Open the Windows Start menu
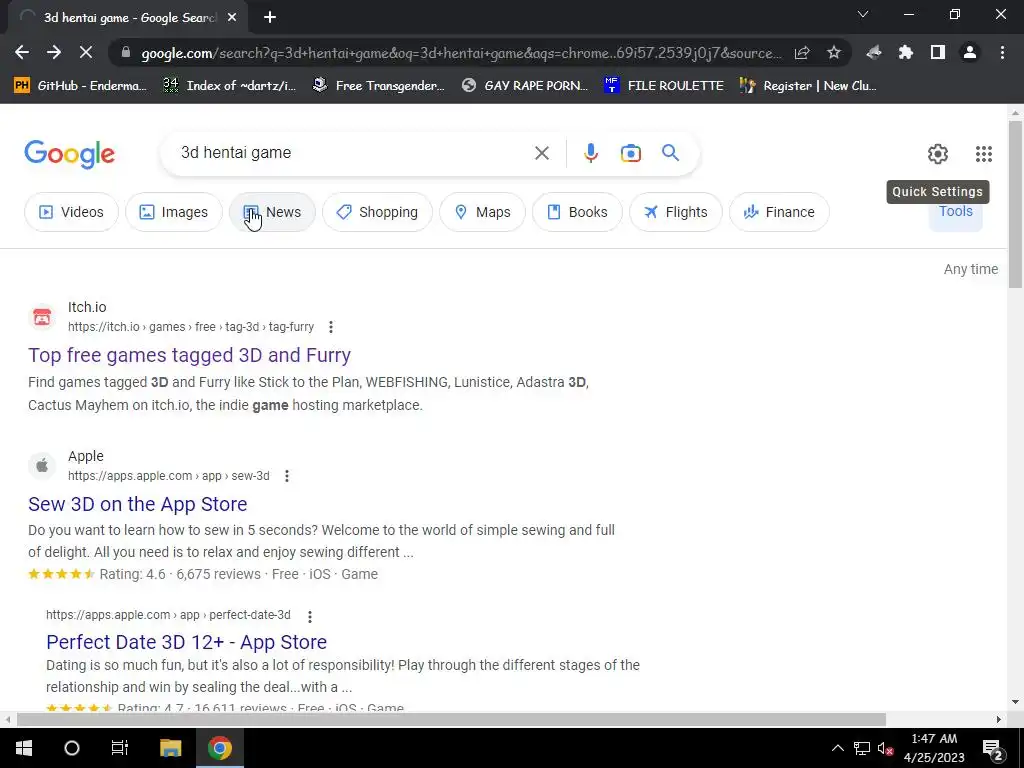The width and height of the screenshot is (1024, 768). (x=24, y=748)
